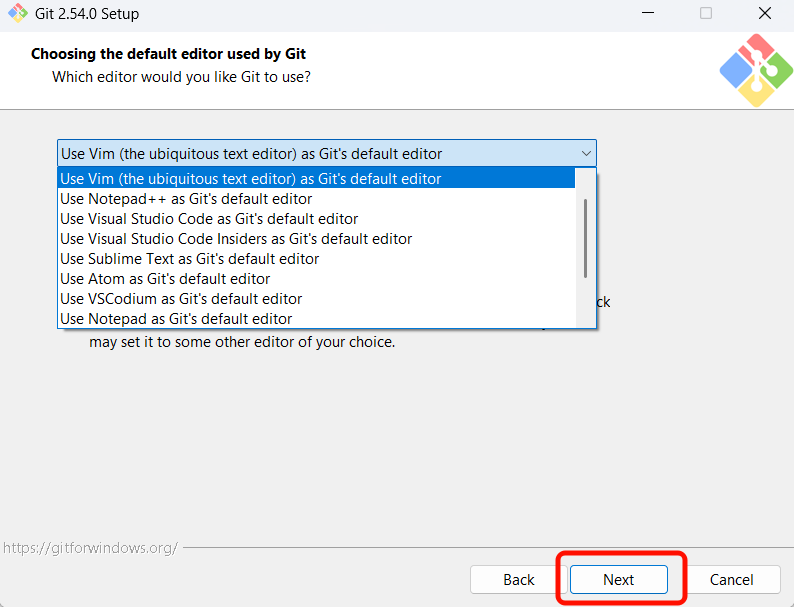Go to the next setup page
794x607 pixels.
coord(618,579)
